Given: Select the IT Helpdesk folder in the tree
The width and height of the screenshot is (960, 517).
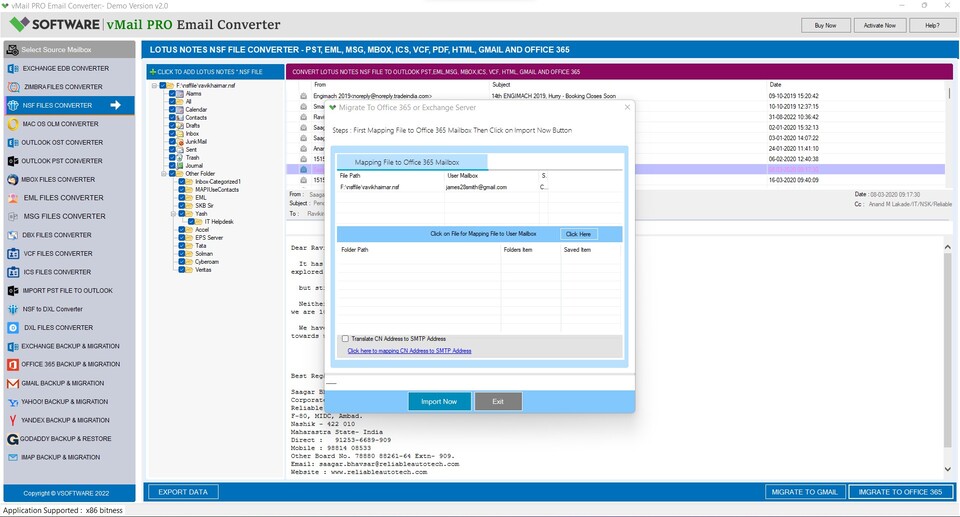Looking at the screenshot, I should [219, 222].
